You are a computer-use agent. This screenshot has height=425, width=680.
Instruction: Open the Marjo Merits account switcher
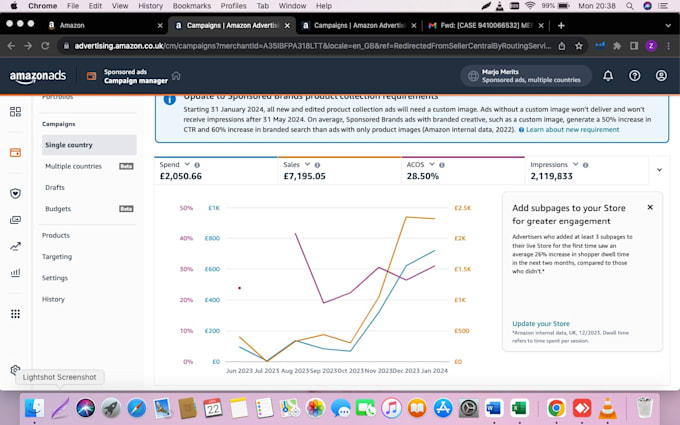pos(526,76)
